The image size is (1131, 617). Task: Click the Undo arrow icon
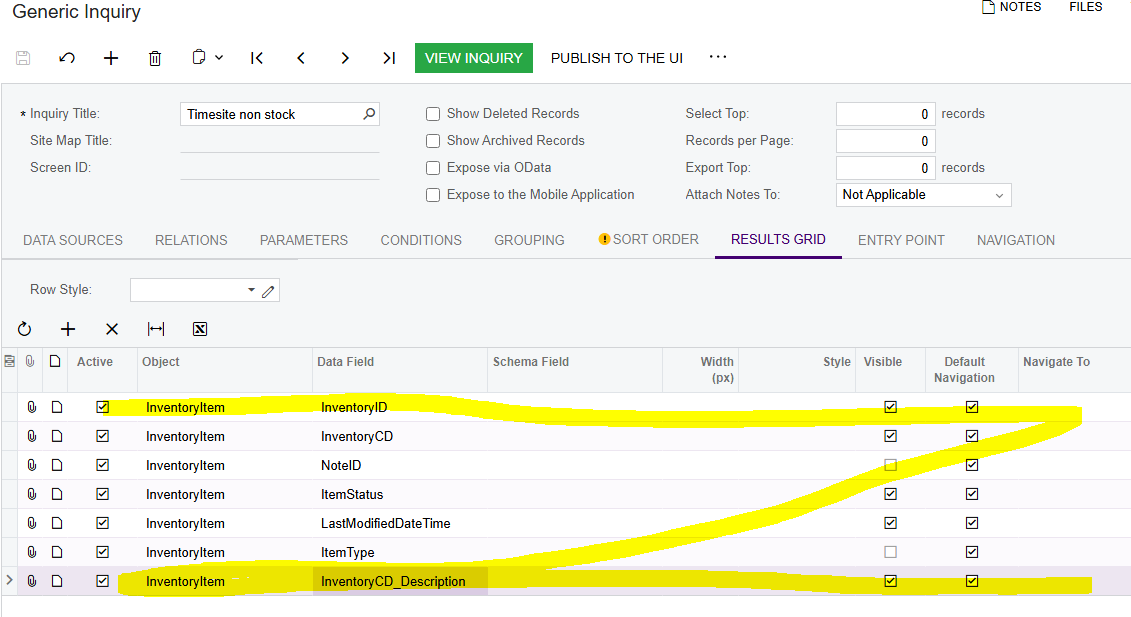[67, 58]
